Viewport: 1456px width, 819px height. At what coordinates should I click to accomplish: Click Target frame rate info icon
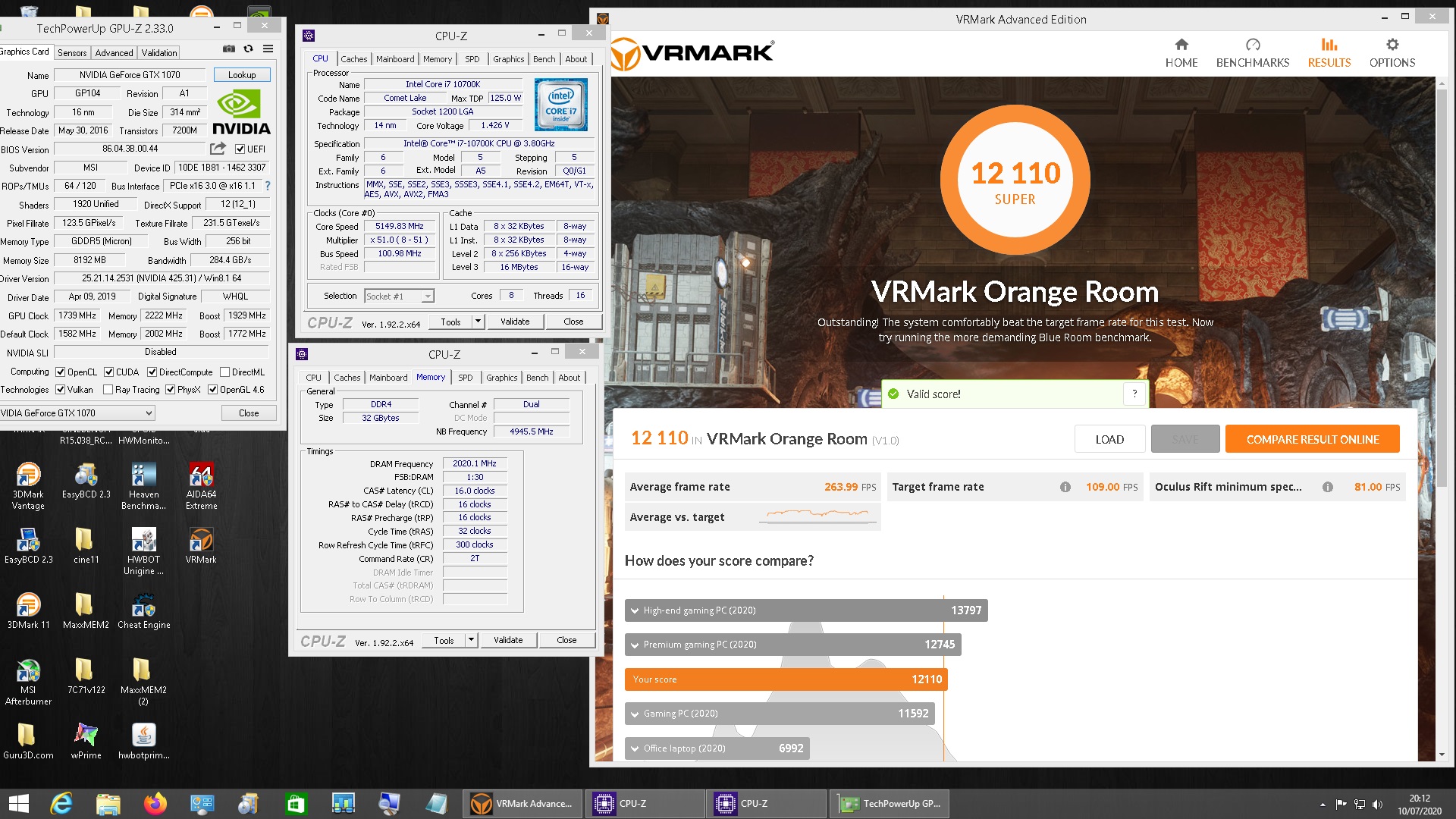coord(1065,487)
